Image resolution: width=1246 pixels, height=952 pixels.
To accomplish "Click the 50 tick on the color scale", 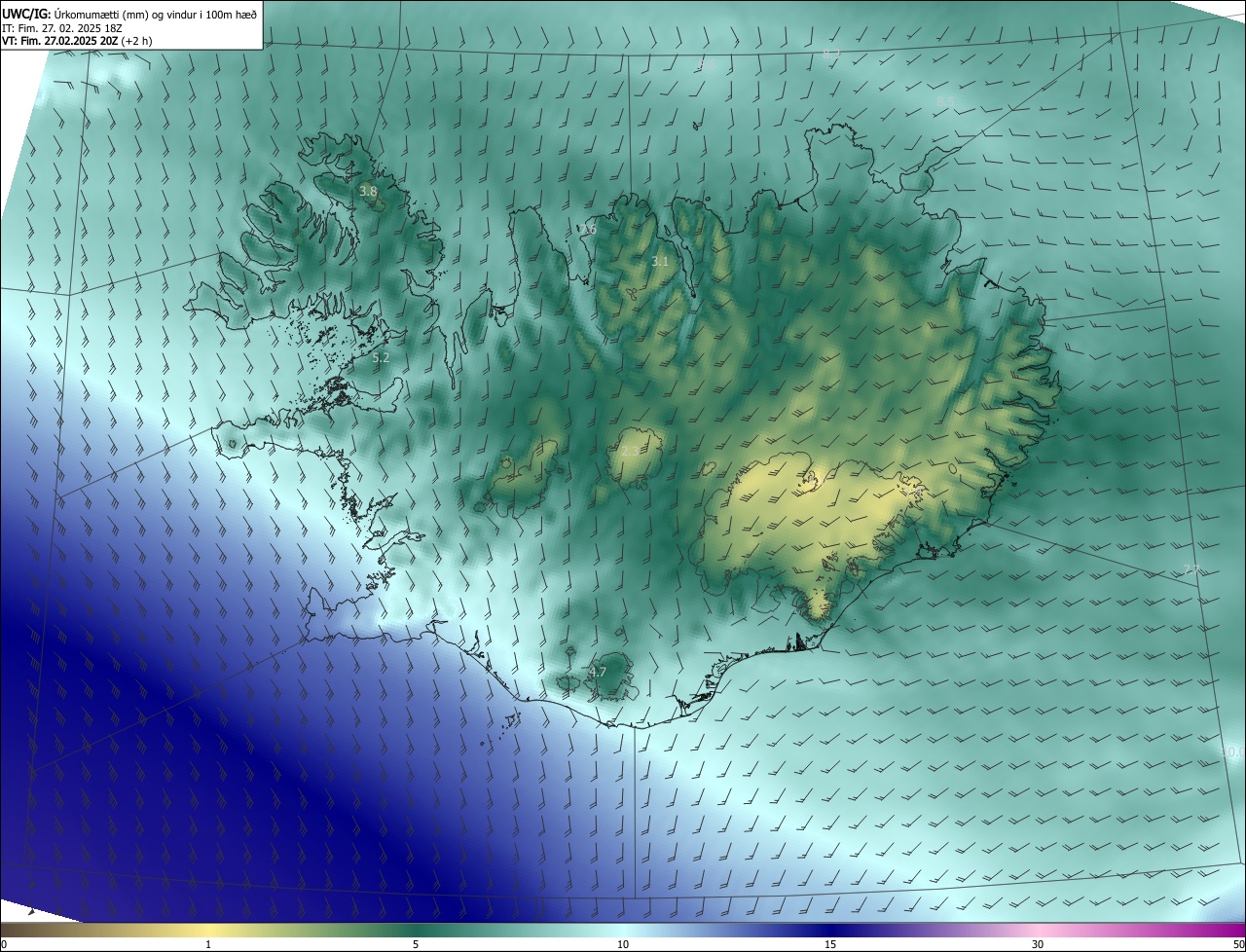I will pyautogui.click(x=1238, y=944).
